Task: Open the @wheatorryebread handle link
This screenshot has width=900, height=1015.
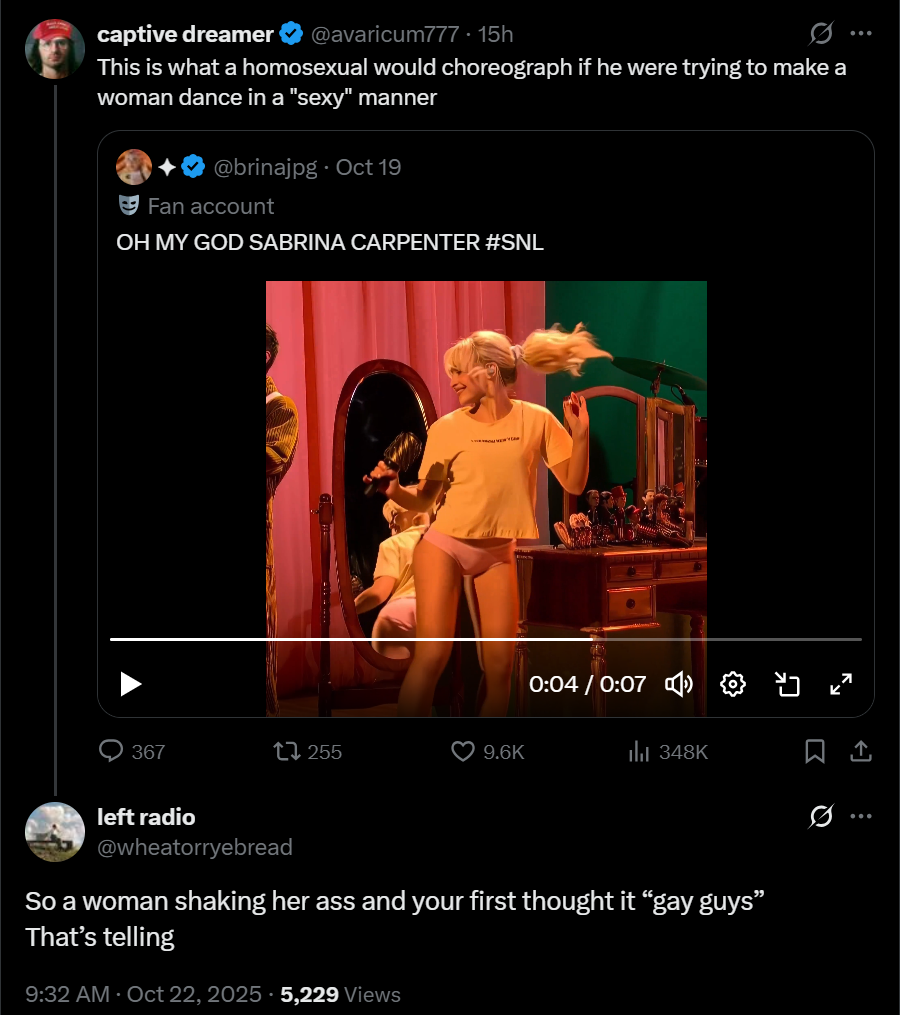Action: coord(195,847)
